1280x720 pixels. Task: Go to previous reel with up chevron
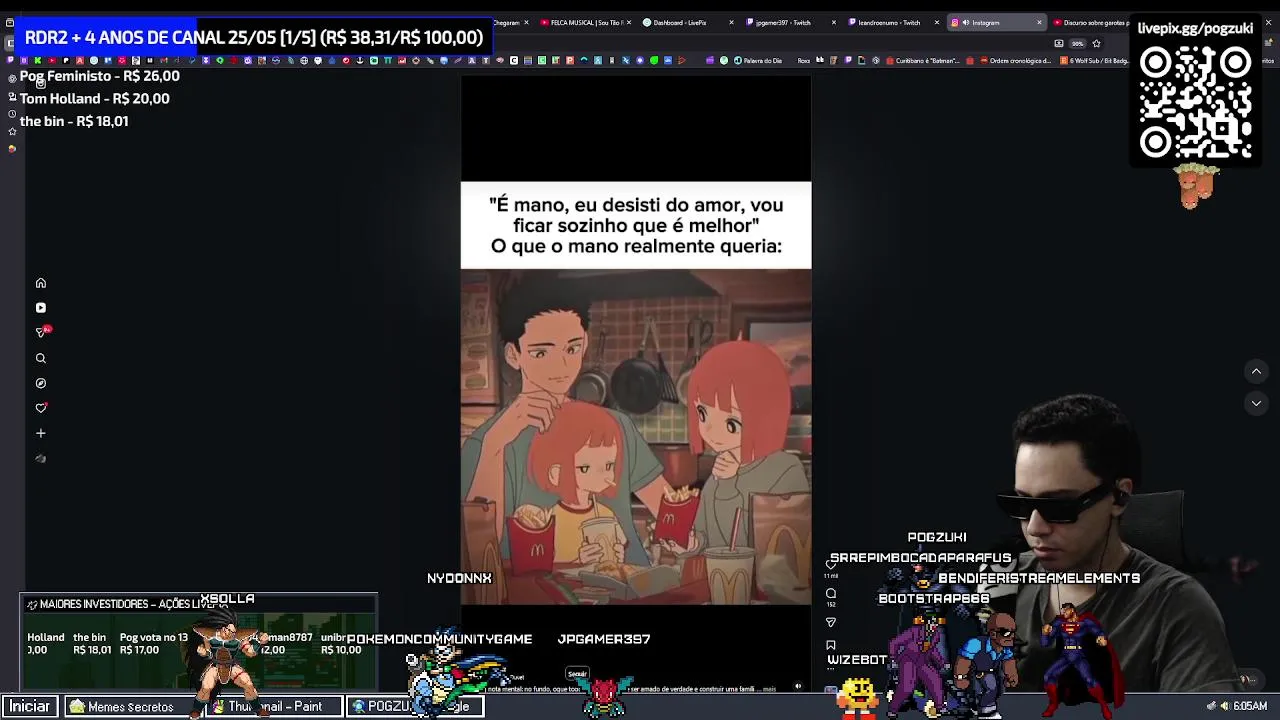[1256, 371]
